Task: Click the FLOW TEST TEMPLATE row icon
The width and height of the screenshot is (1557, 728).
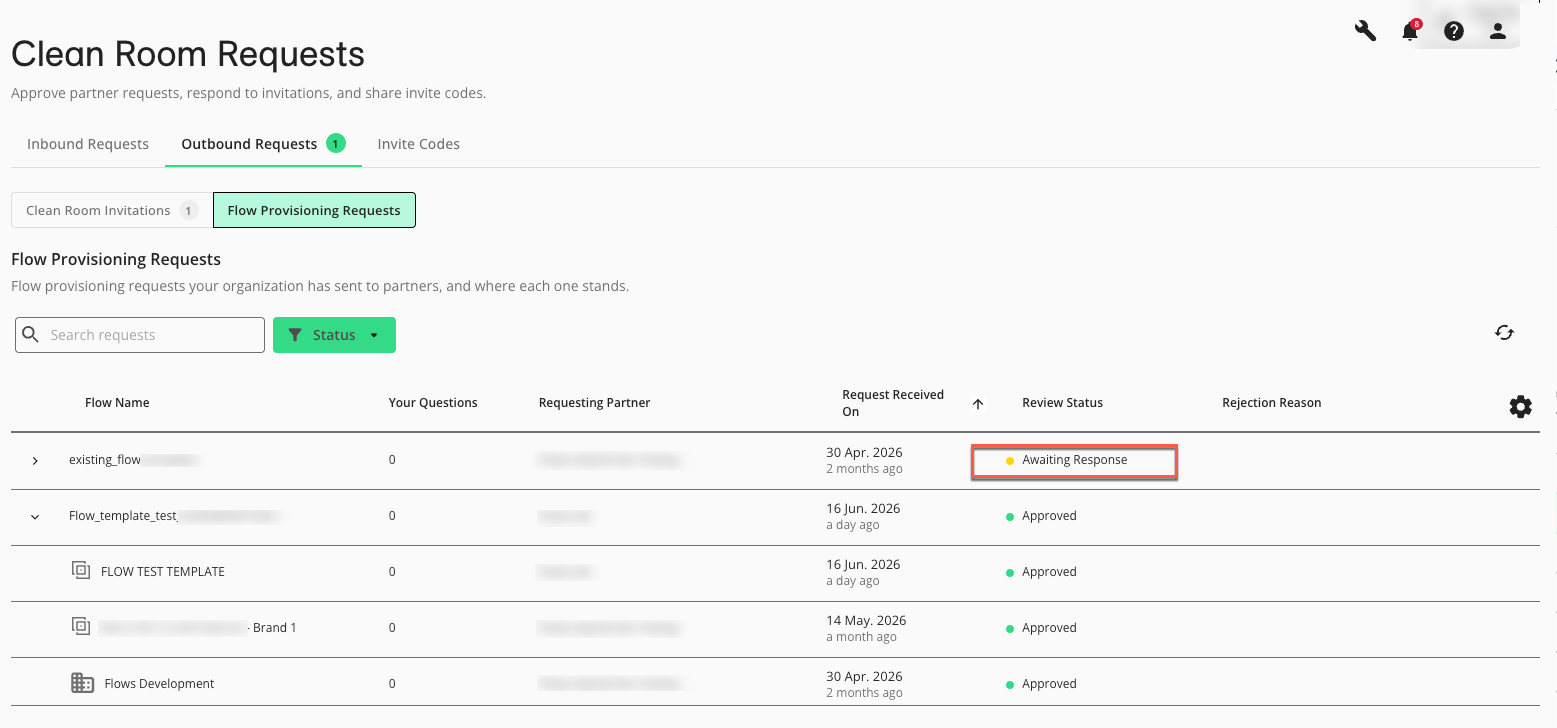Action: (81, 570)
